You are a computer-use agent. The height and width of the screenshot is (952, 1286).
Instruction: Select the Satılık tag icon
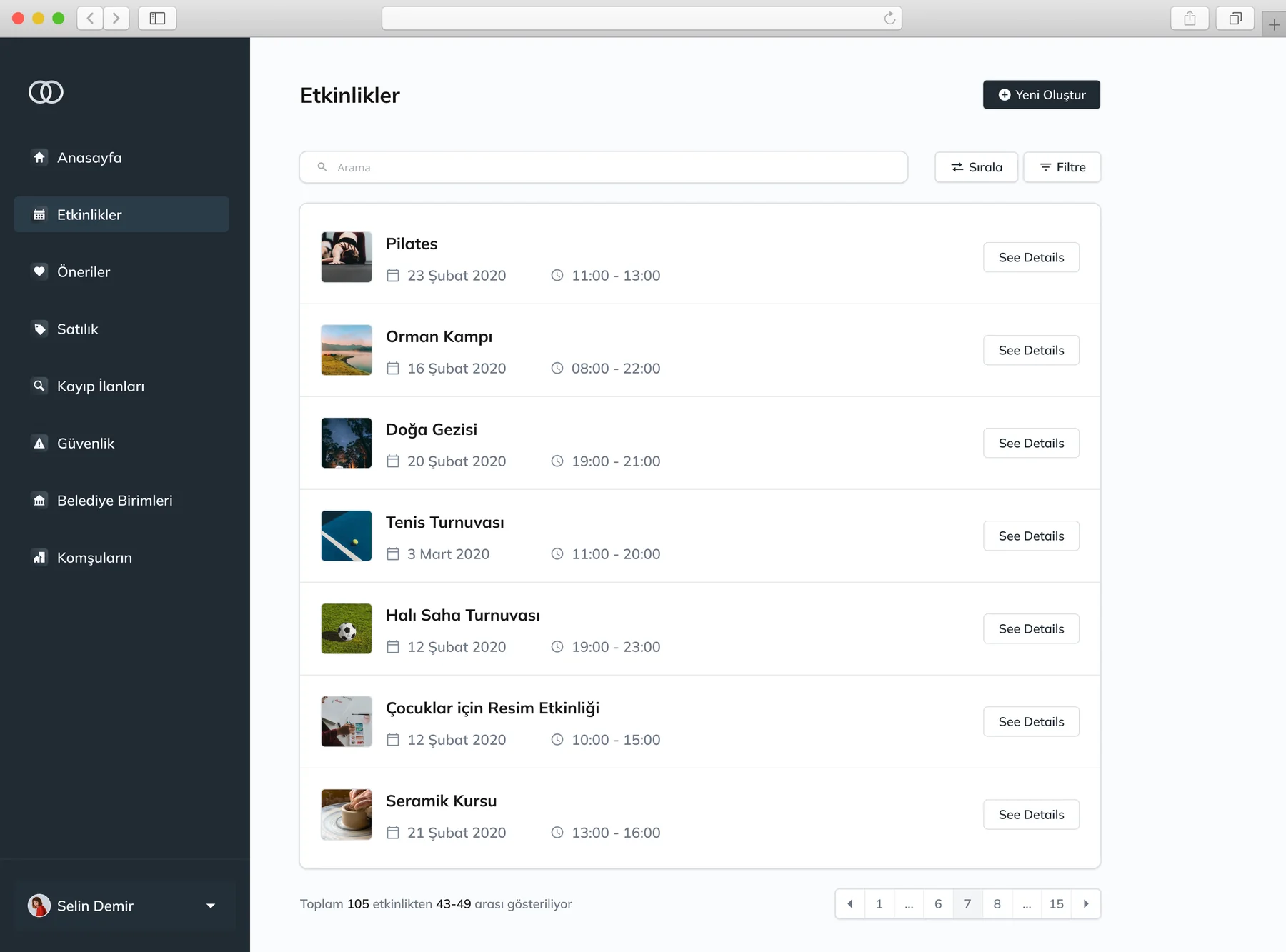39,329
